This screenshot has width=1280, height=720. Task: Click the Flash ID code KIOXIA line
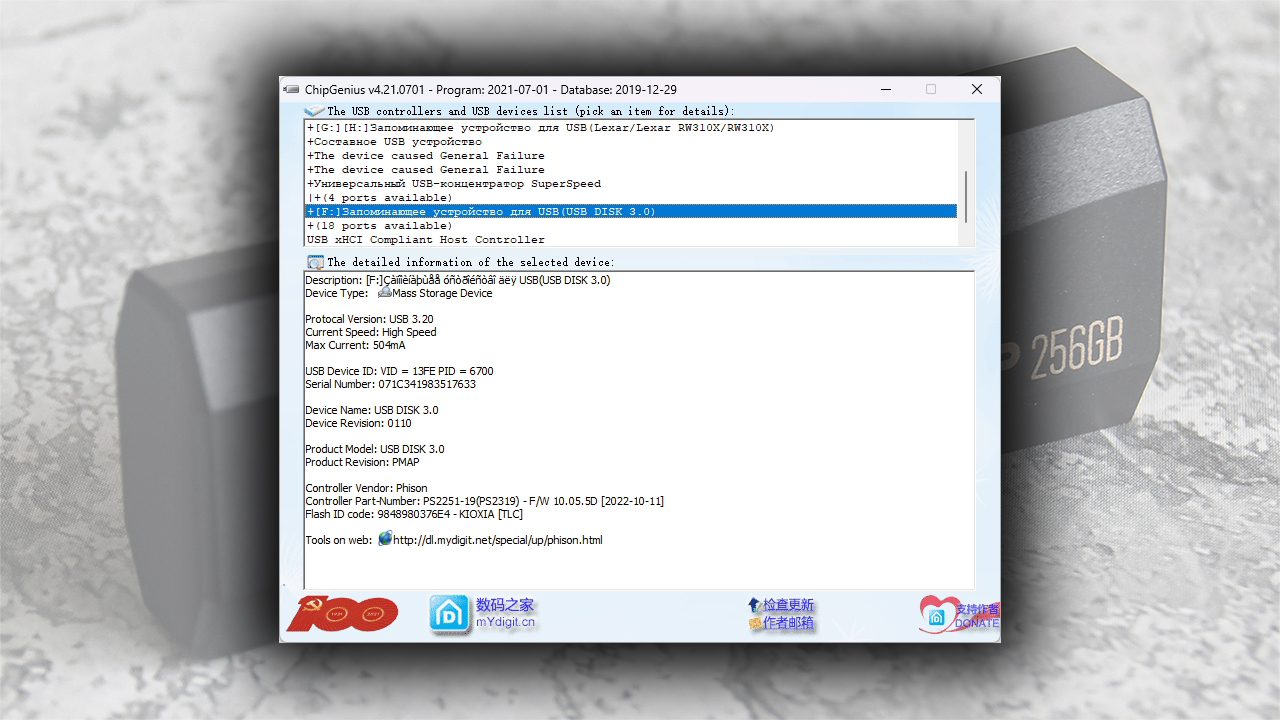click(414, 514)
